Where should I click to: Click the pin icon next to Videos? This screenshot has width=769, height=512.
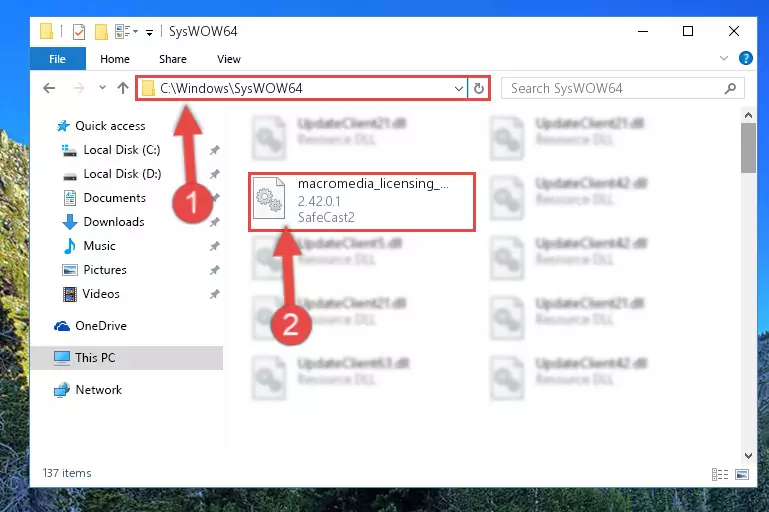click(214, 294)
